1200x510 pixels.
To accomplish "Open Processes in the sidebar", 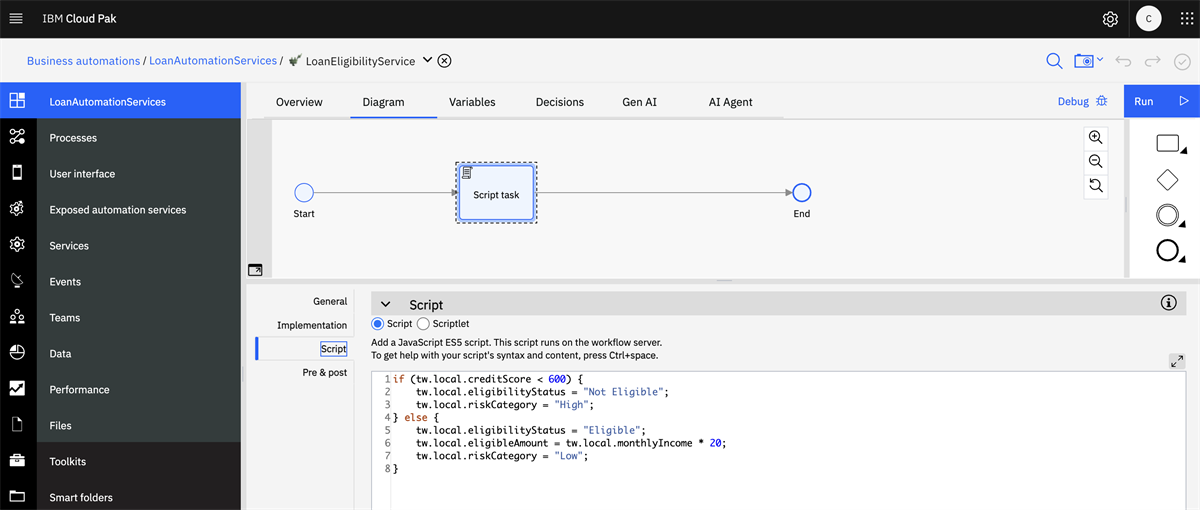I will (139, 138).
